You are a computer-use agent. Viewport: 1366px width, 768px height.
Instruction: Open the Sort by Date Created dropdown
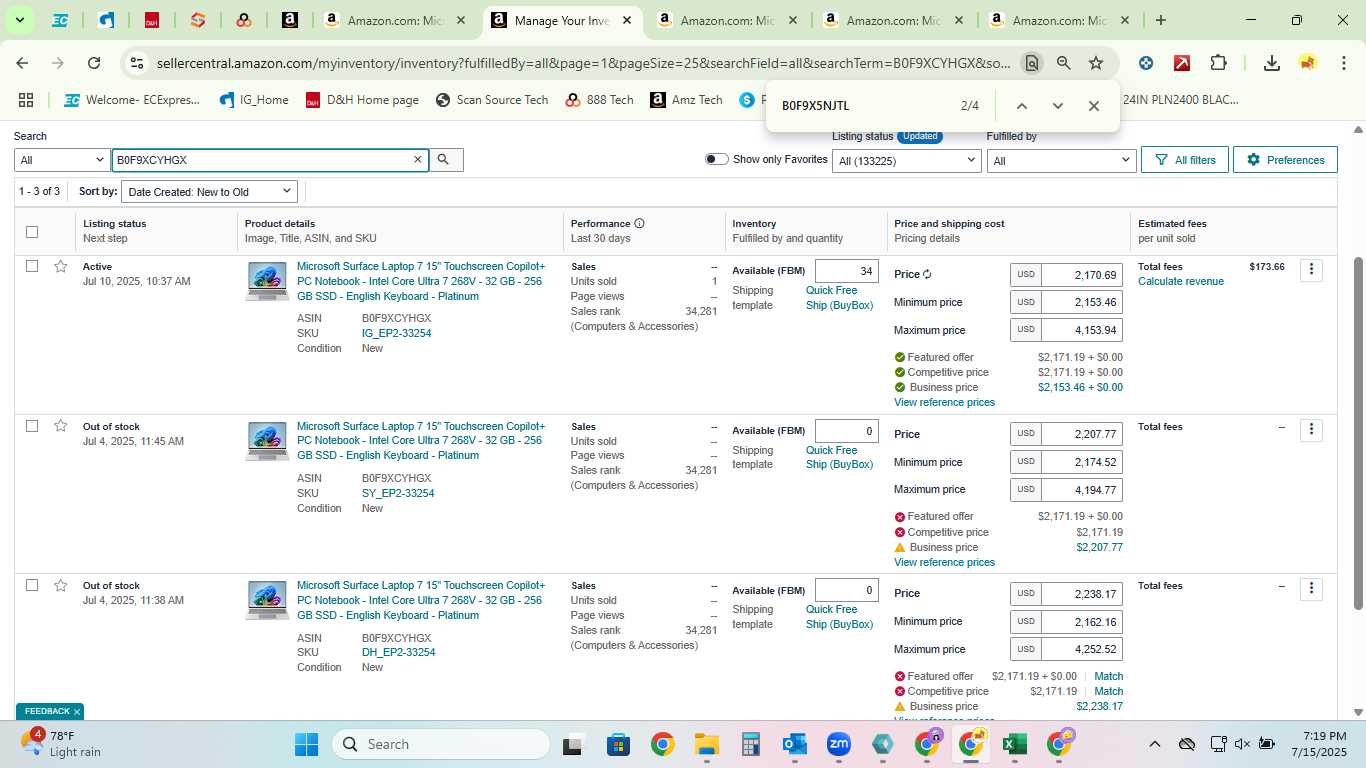point(209,191)
